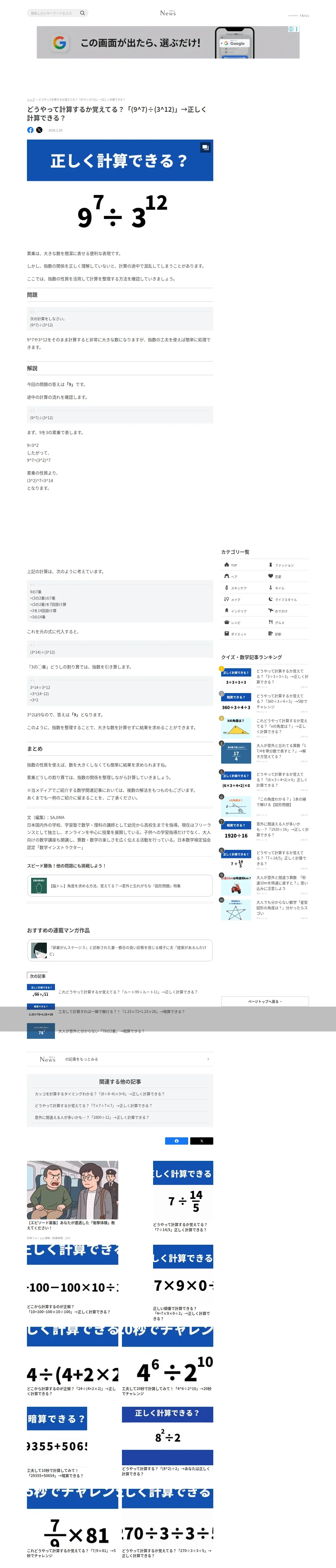Open next article 78の2乗

(x=120, y=1031)
